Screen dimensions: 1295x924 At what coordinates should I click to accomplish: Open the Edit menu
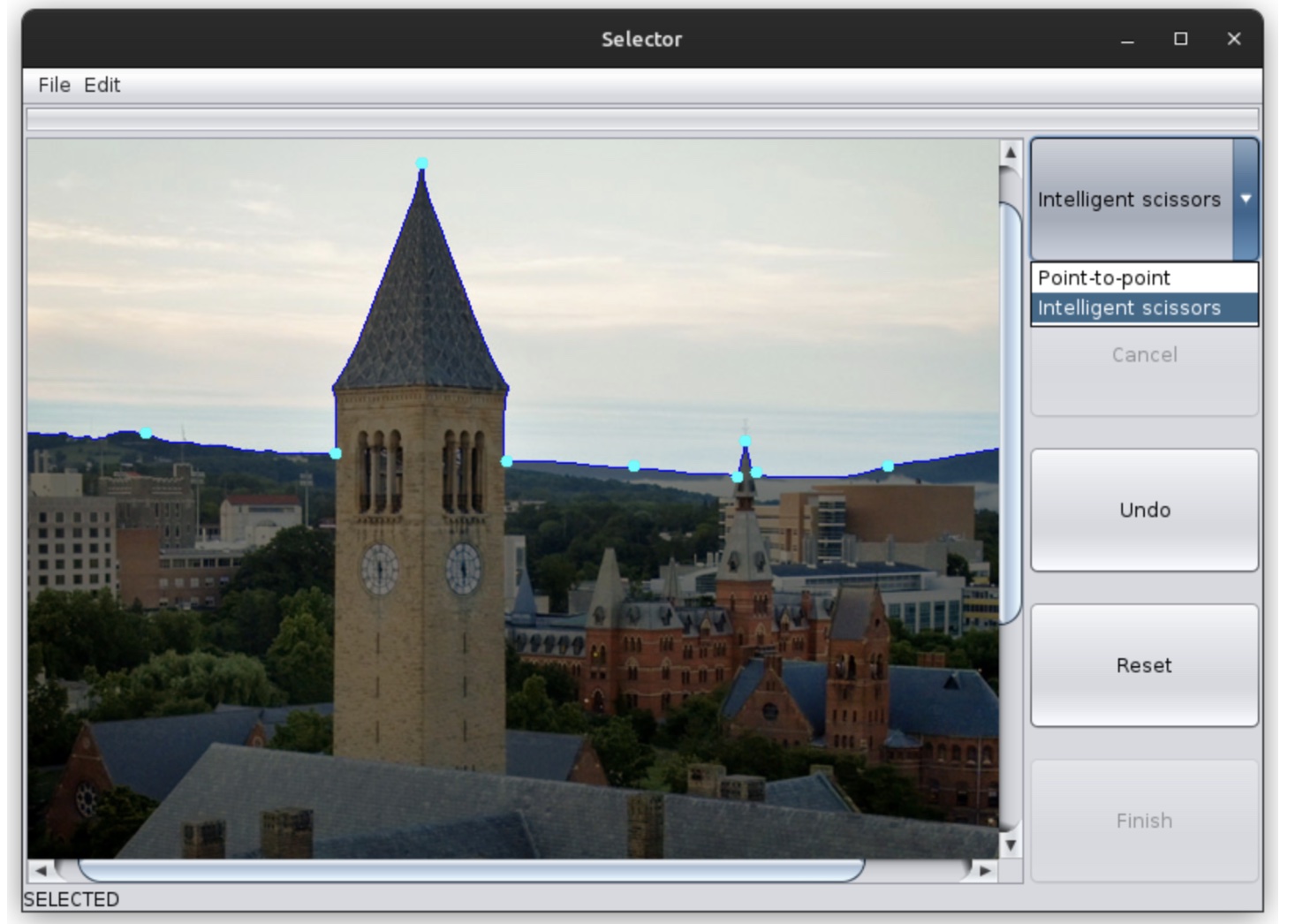tap(103, 85)
